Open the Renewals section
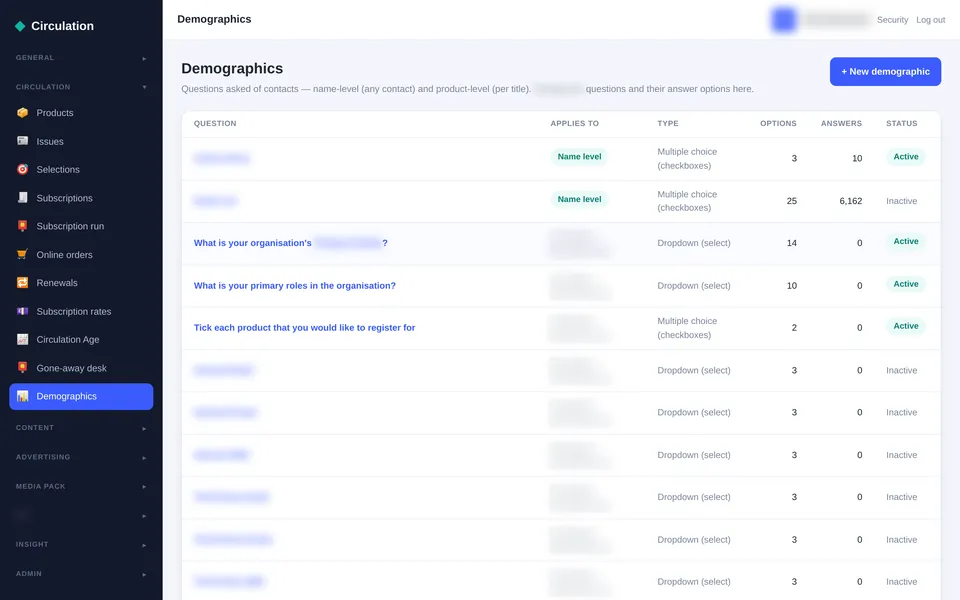The width and height of the screenshot is (960, 600). tap(81, 283)
